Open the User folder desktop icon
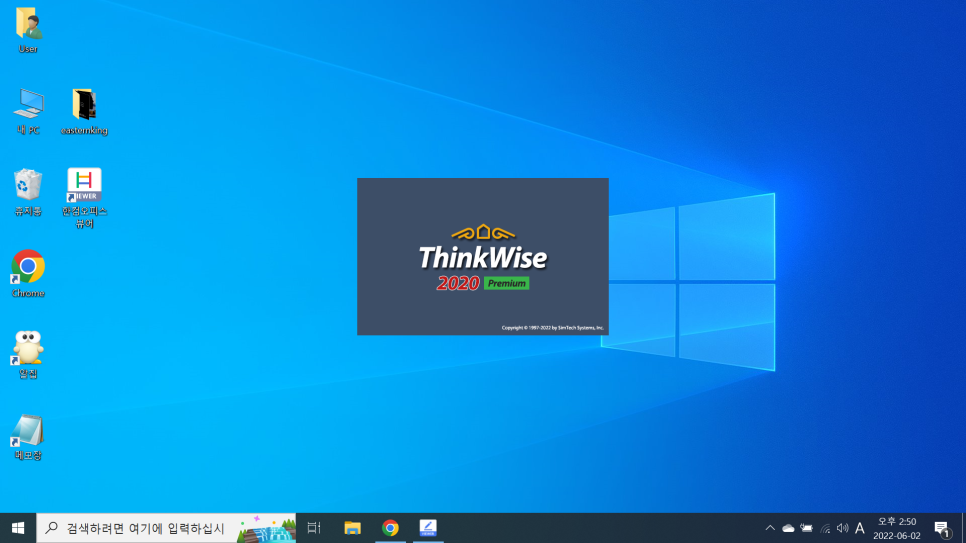 click(28, 30)
